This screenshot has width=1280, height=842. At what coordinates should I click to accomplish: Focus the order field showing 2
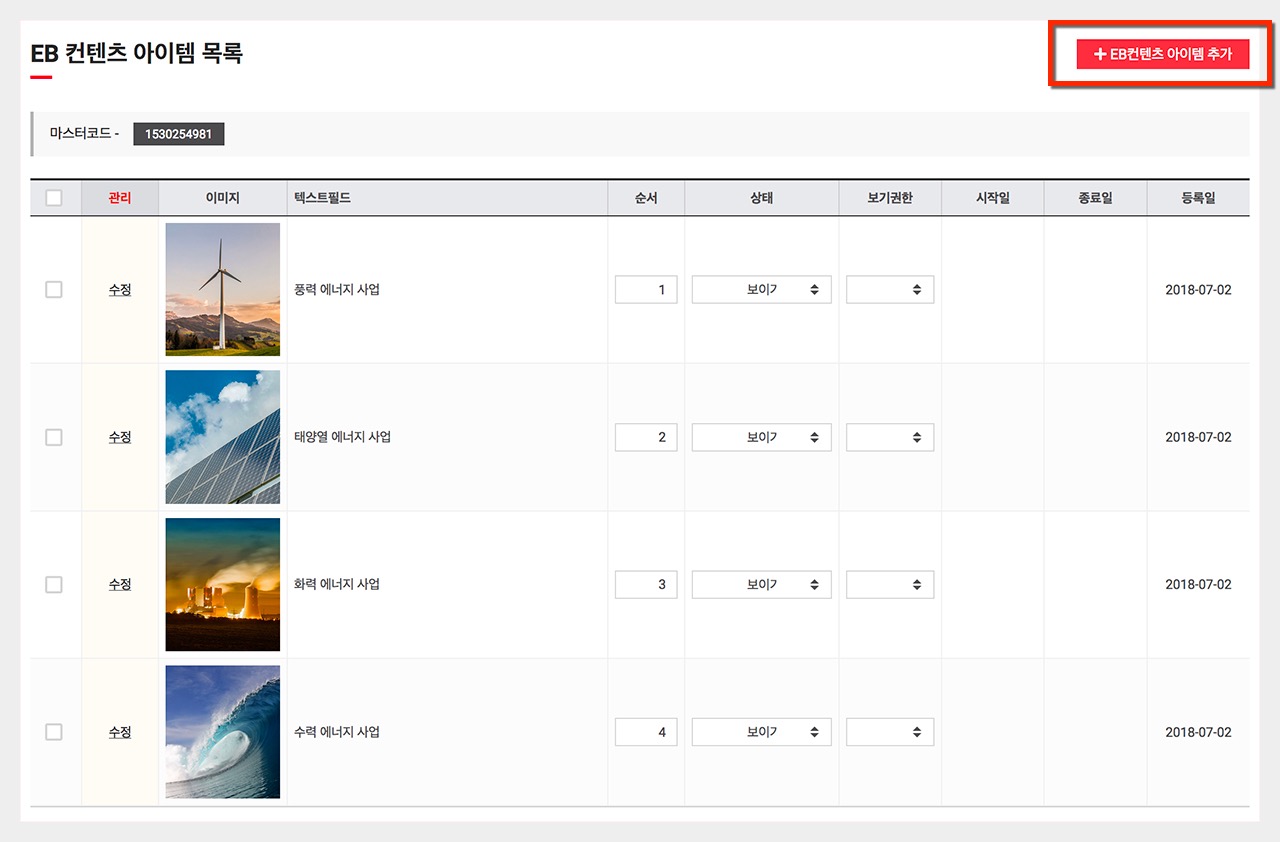pyautogui.click(x=646, y=437)
